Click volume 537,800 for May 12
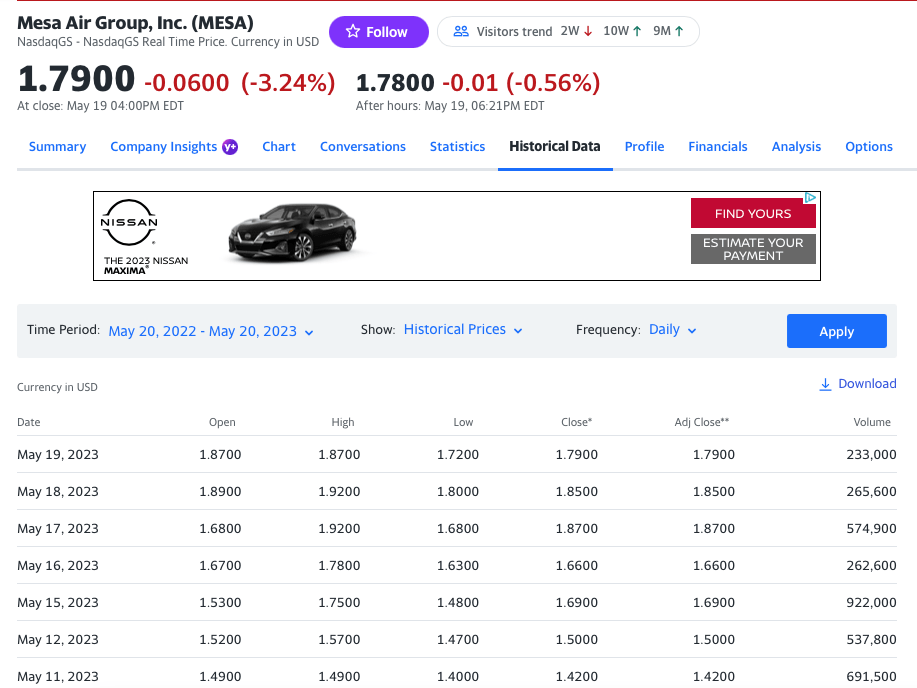Screen dimensions: 917x688 pyautogui.click(x=871, y=639)
